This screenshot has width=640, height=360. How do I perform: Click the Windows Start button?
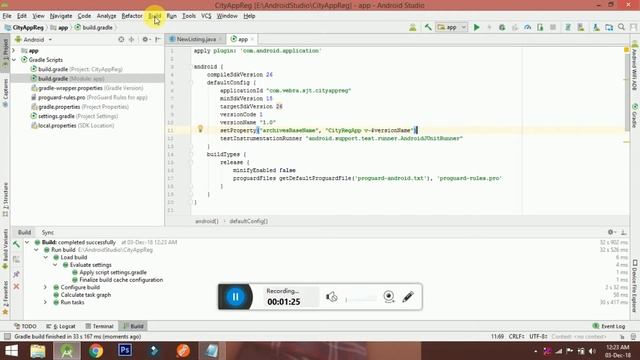11,351
